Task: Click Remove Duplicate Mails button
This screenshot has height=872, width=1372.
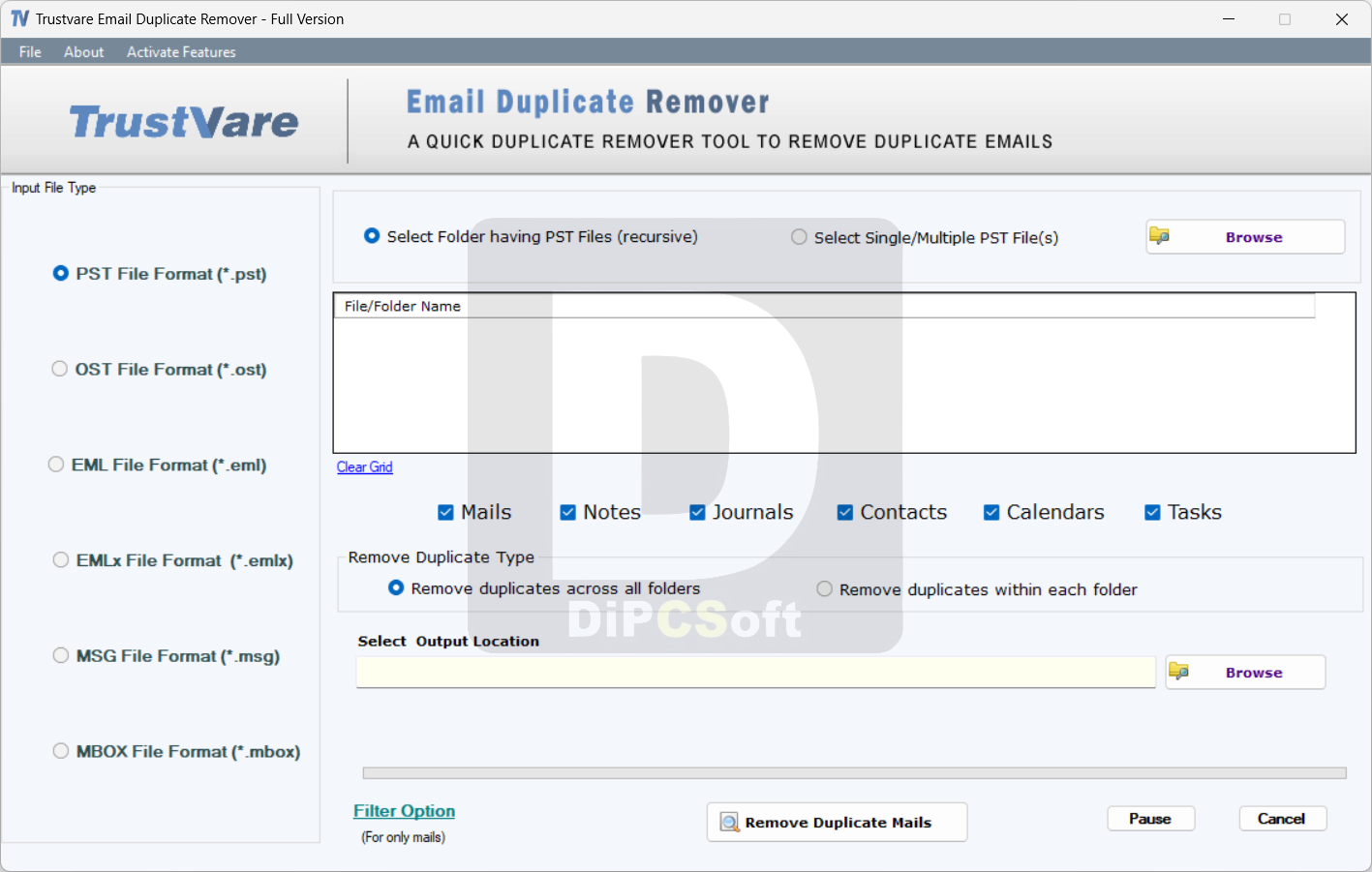Action: 837,822
